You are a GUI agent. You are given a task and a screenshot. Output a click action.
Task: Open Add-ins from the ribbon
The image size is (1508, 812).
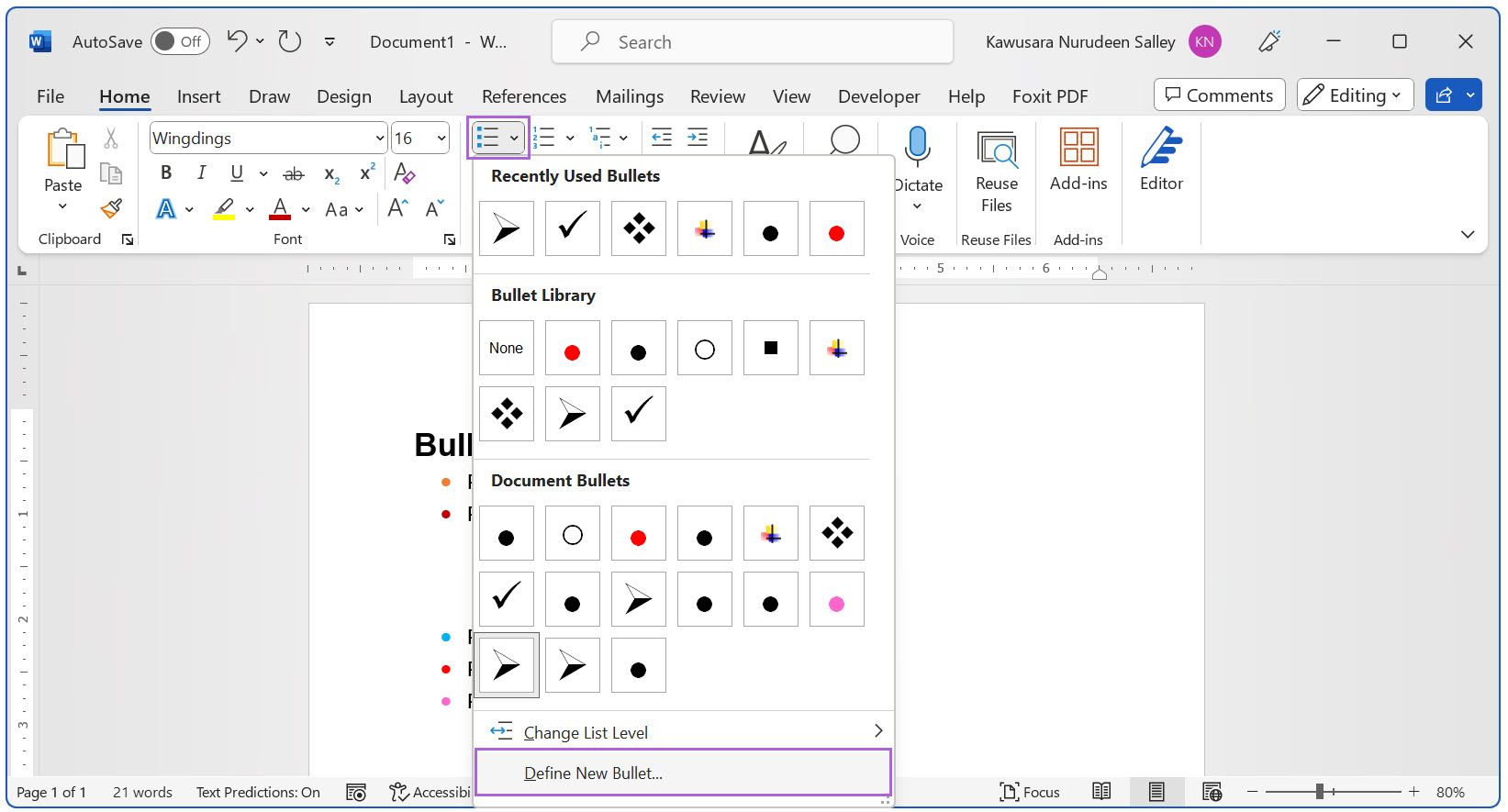1078,161
